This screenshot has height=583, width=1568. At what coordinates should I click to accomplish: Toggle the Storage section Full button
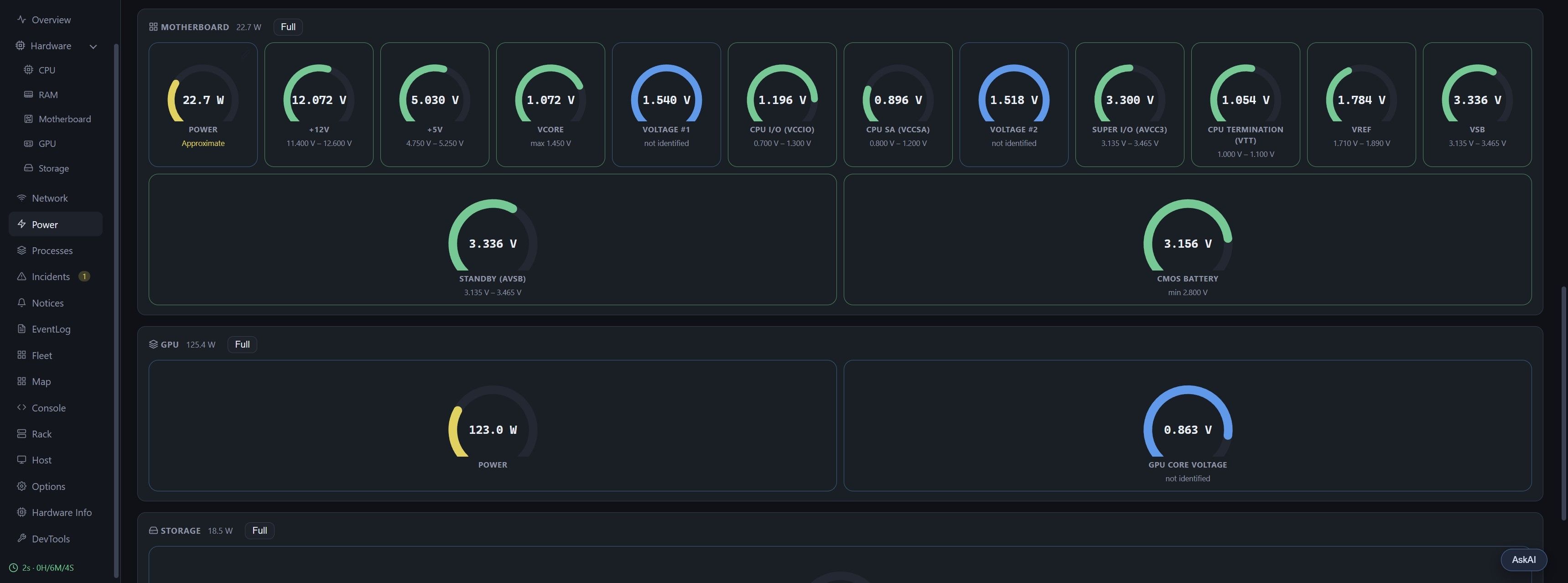[260, 531]
